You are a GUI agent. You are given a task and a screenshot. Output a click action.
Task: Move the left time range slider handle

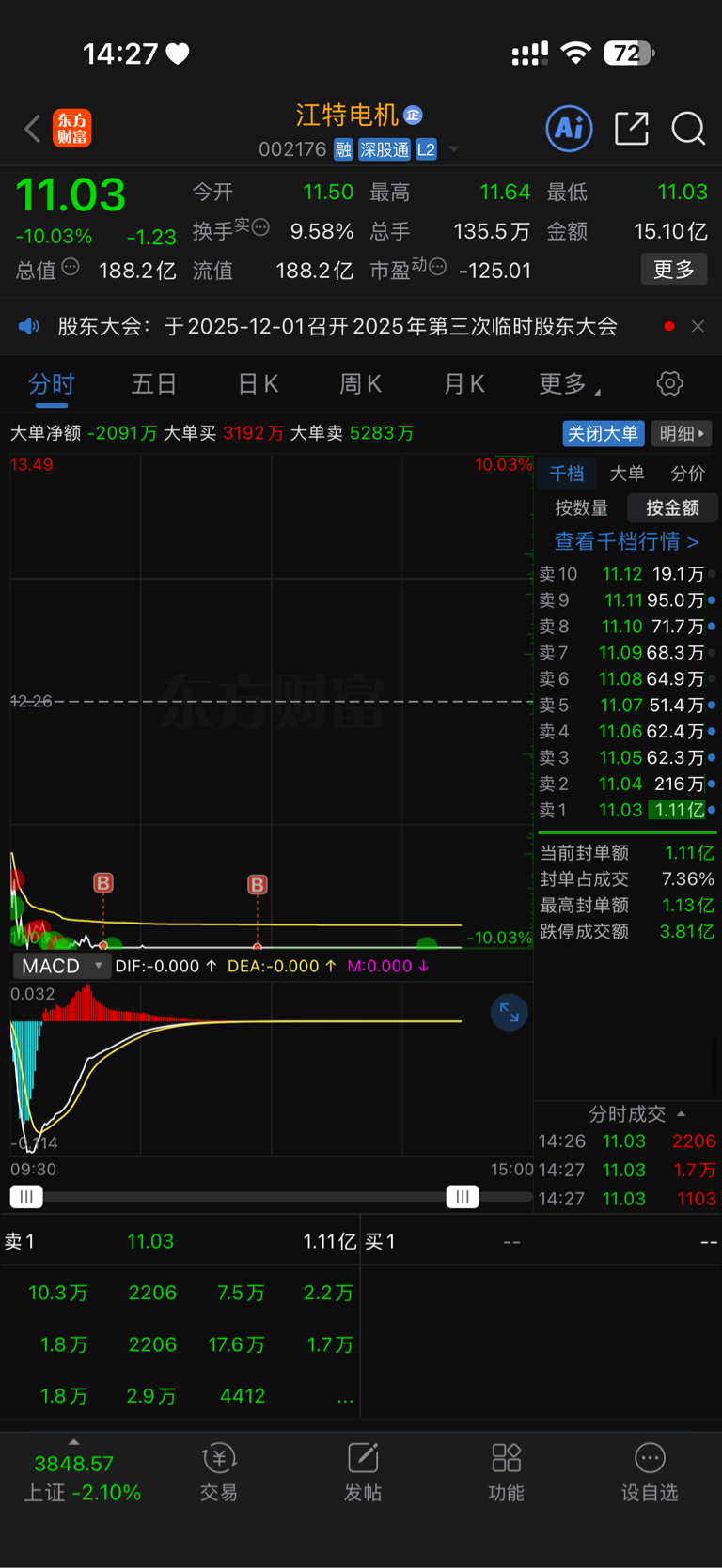(26, 1196)
